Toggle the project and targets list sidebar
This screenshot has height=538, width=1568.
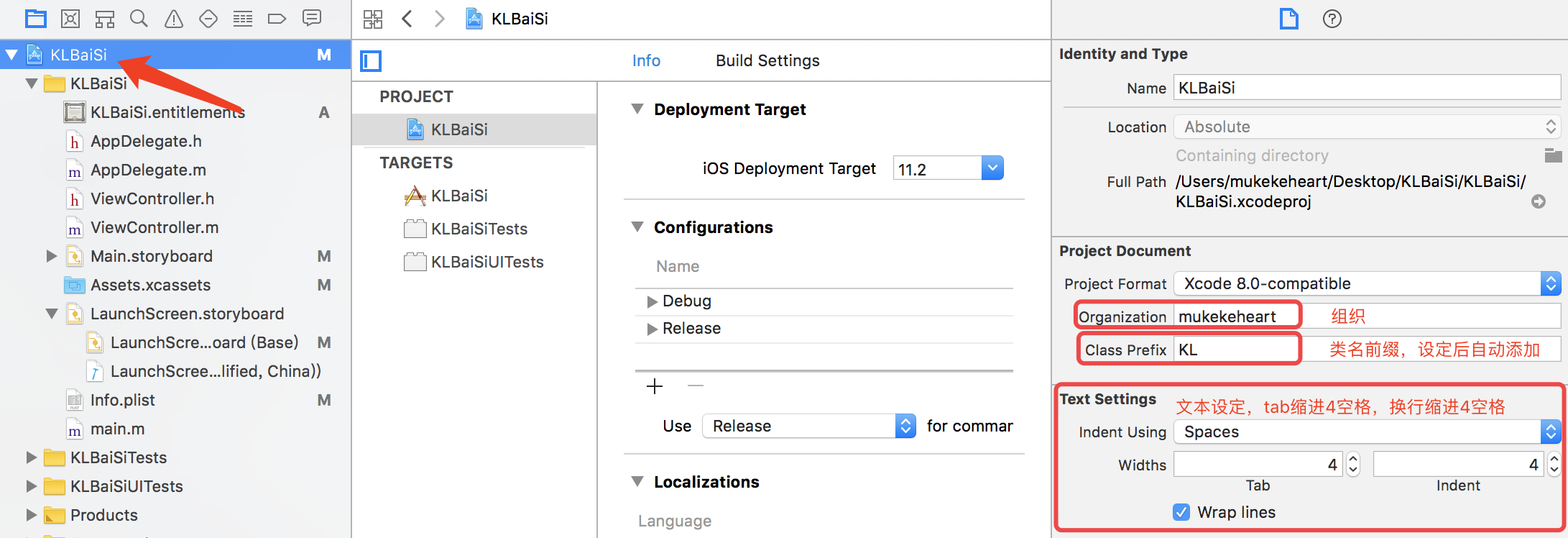[372, 61]
